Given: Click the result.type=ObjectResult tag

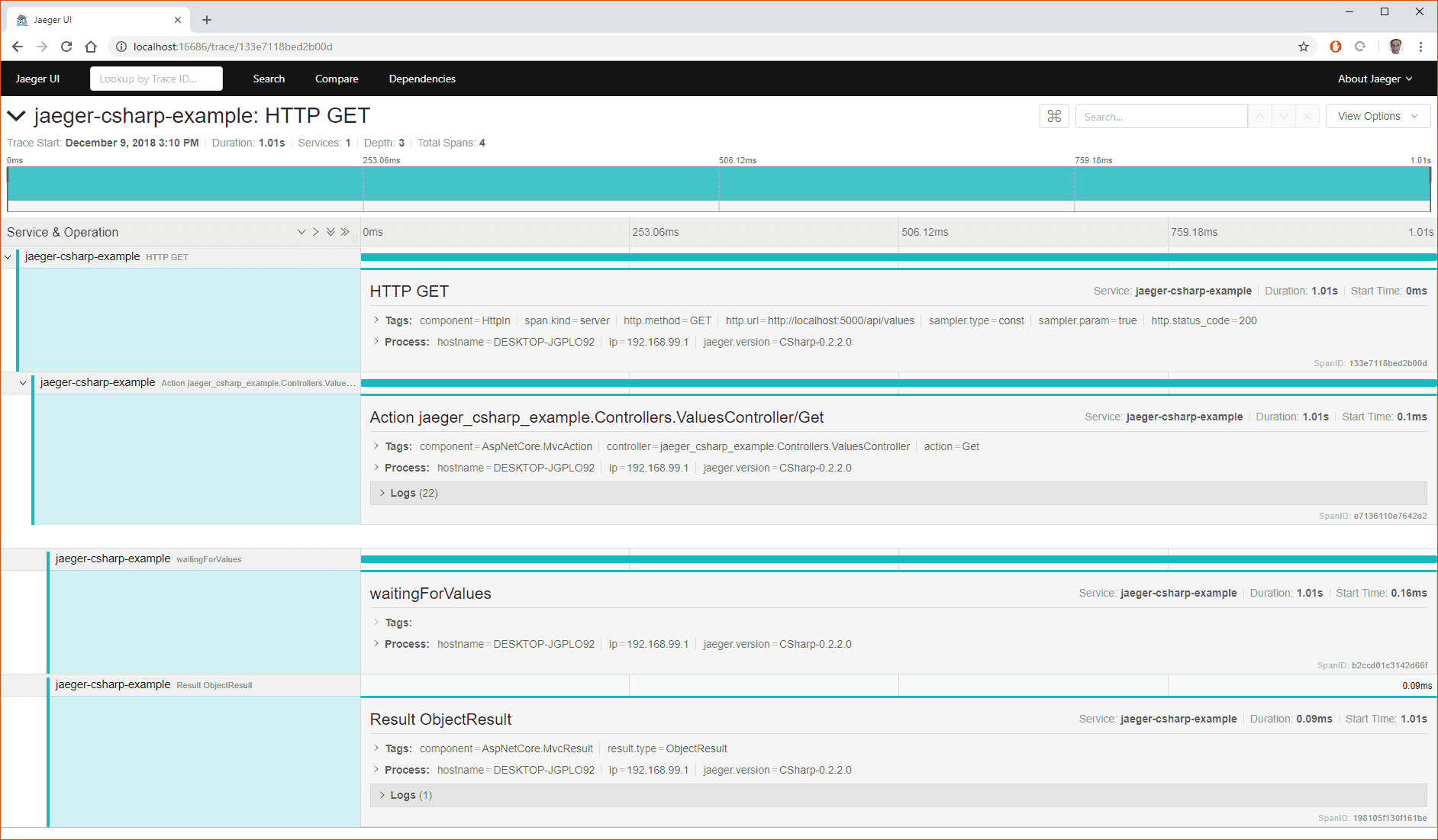Looking at the screenshot, I should click(667, 748).
